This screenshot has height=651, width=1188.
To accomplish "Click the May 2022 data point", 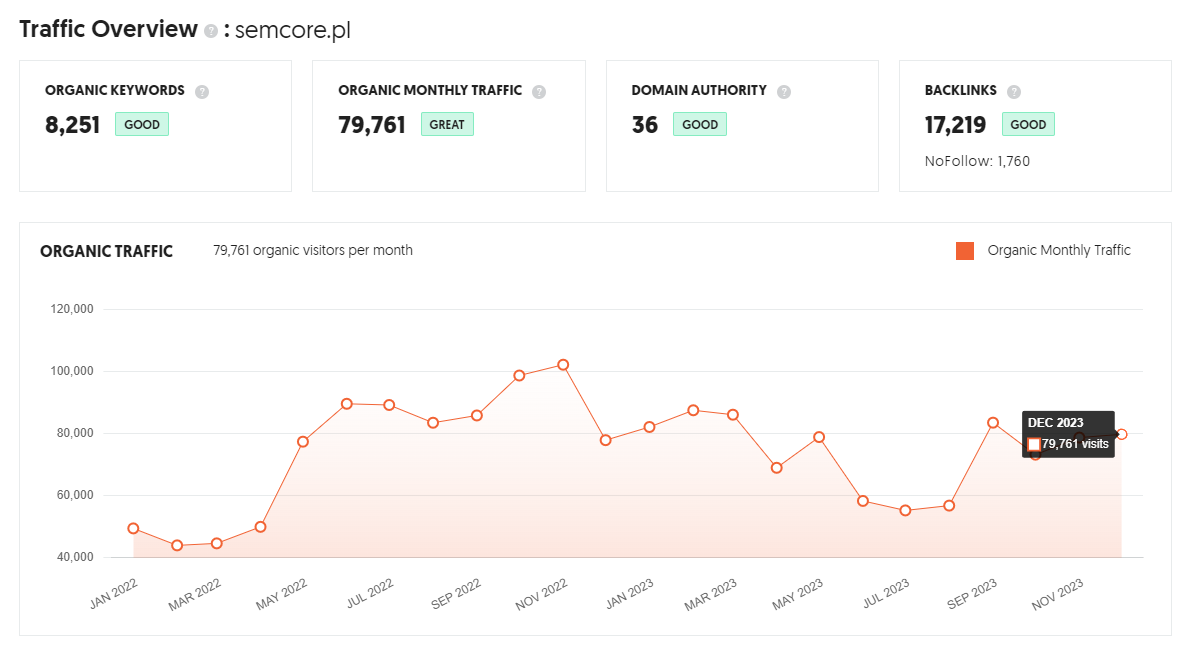I will pos(303,442).
